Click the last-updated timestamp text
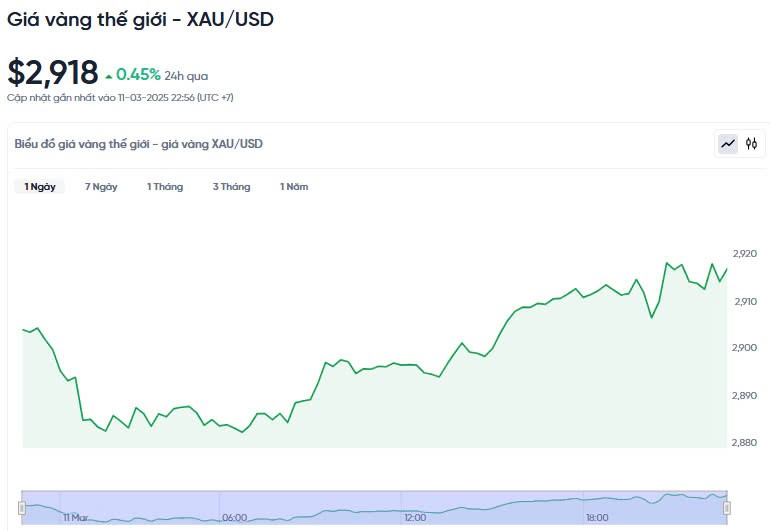The height and width of the screenshot is (531, 770). pos(120,98)
